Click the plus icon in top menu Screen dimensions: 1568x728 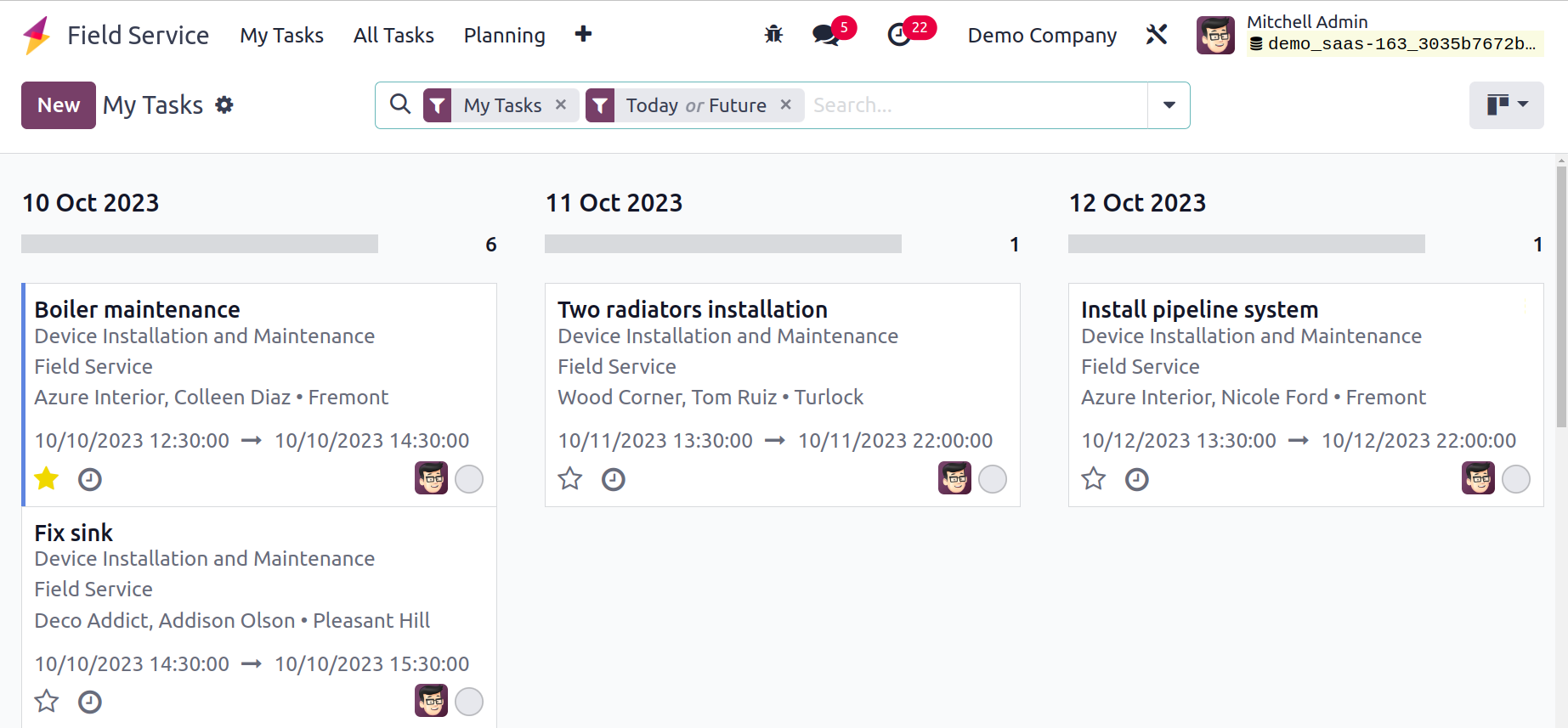(583, 35)
